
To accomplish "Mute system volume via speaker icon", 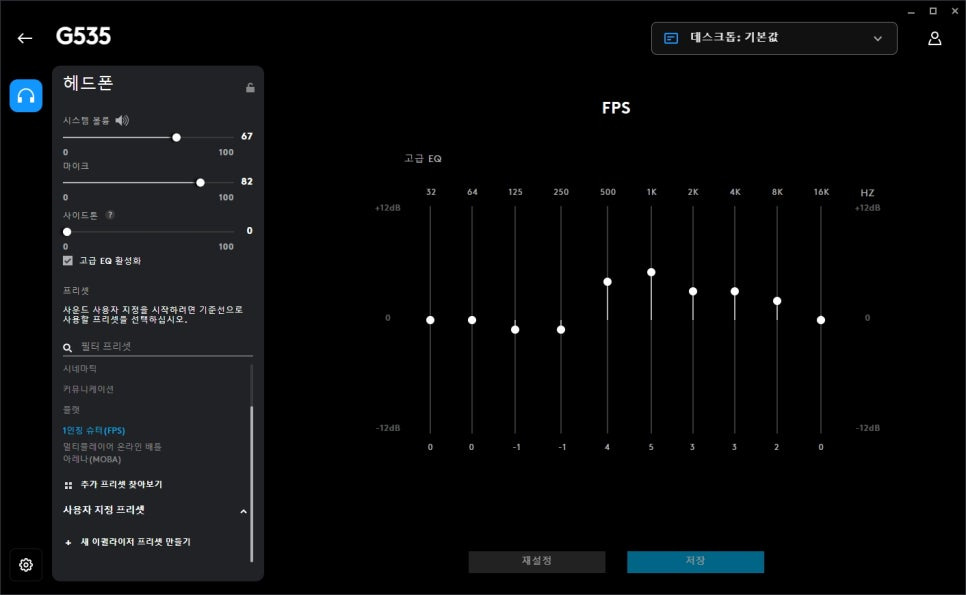I will pos(122,120).
